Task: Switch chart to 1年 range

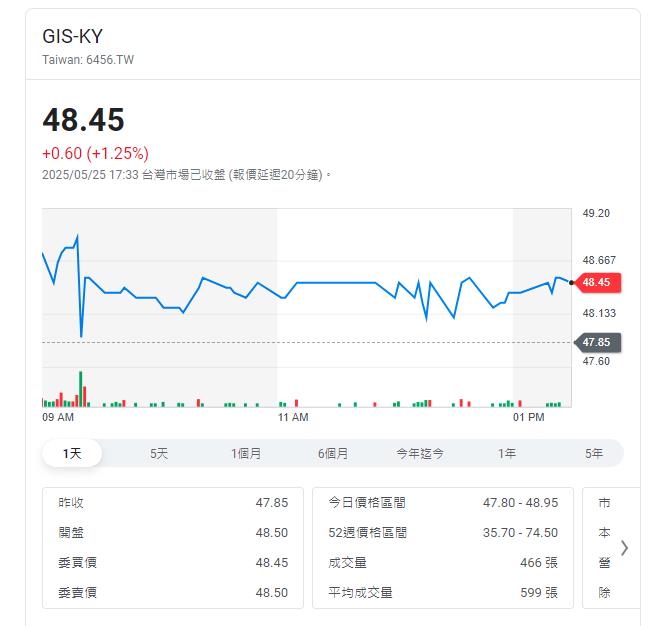Action: click(x=507, y=453)
